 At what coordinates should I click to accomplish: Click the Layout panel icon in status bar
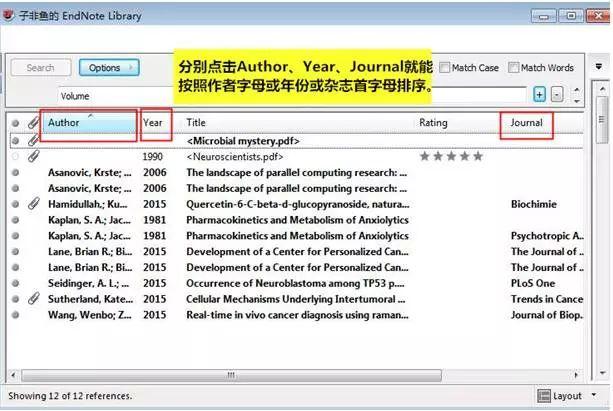(544, 396)
